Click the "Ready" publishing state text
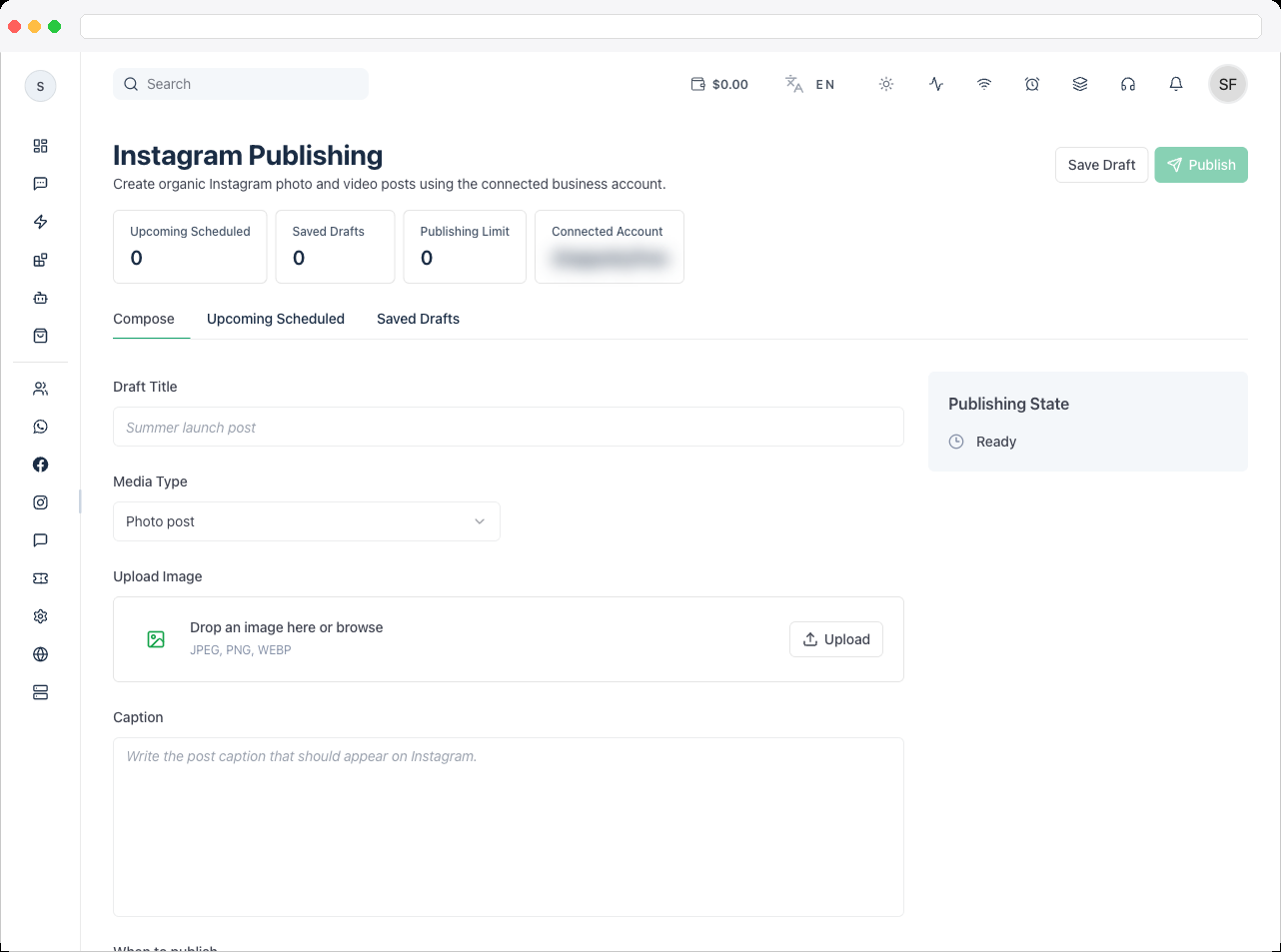 pos(996,442)
